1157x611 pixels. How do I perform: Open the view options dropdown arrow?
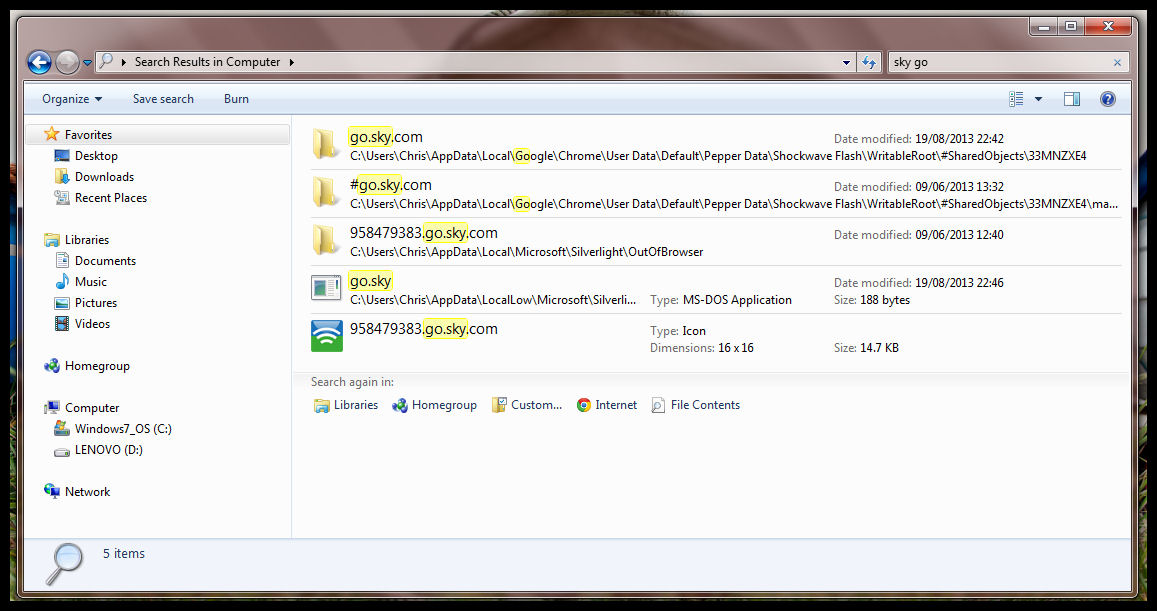tap(1038, 100)
